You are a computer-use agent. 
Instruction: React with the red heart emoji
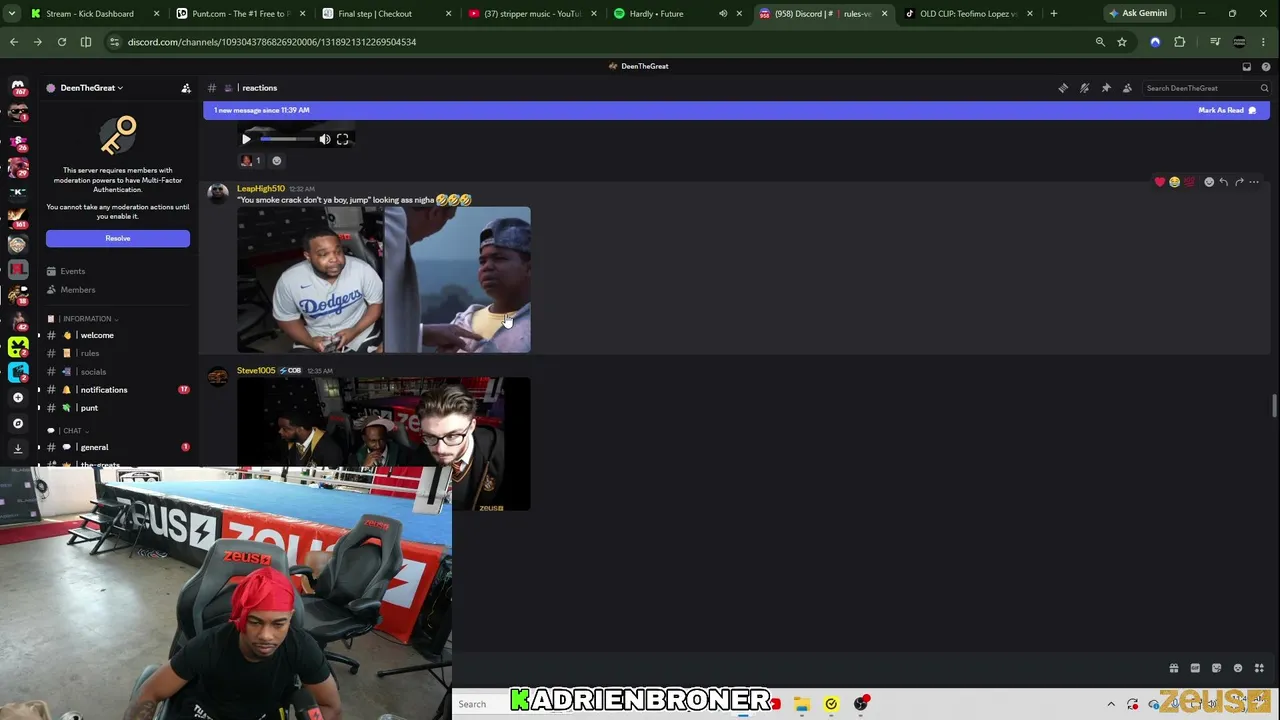pyautogui.click(x=1160, y=182)
